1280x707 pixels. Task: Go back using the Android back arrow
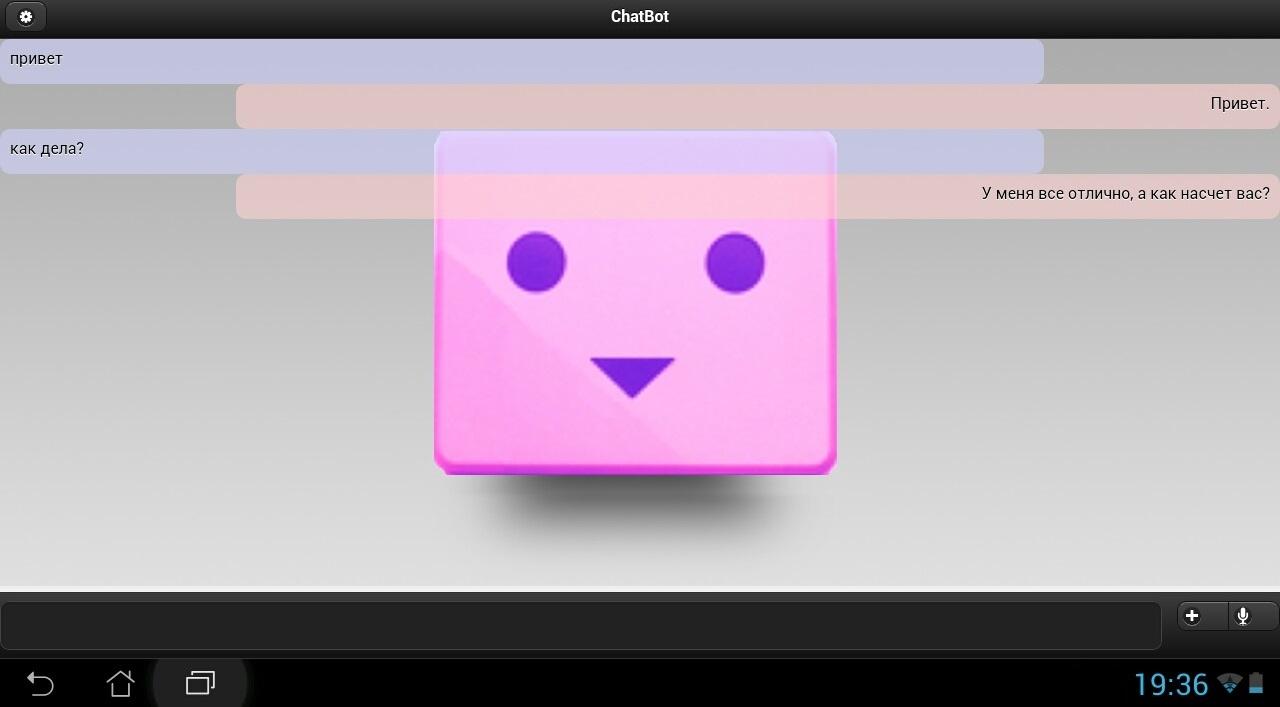40,684
